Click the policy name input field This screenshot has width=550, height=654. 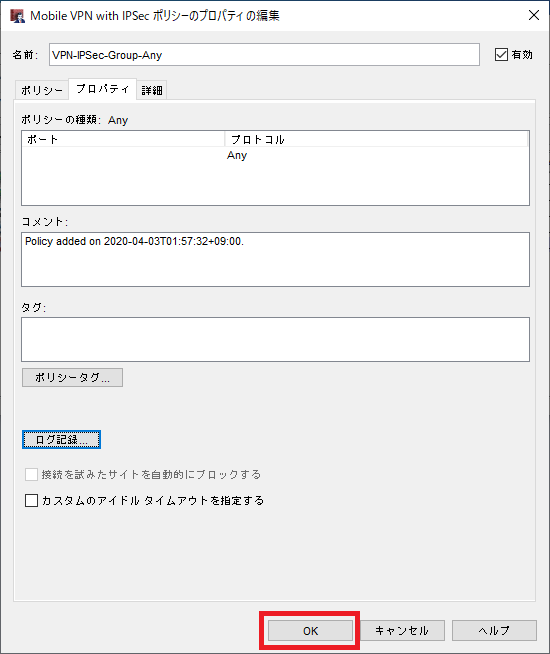pyautogui.click(x=264, y=55)
